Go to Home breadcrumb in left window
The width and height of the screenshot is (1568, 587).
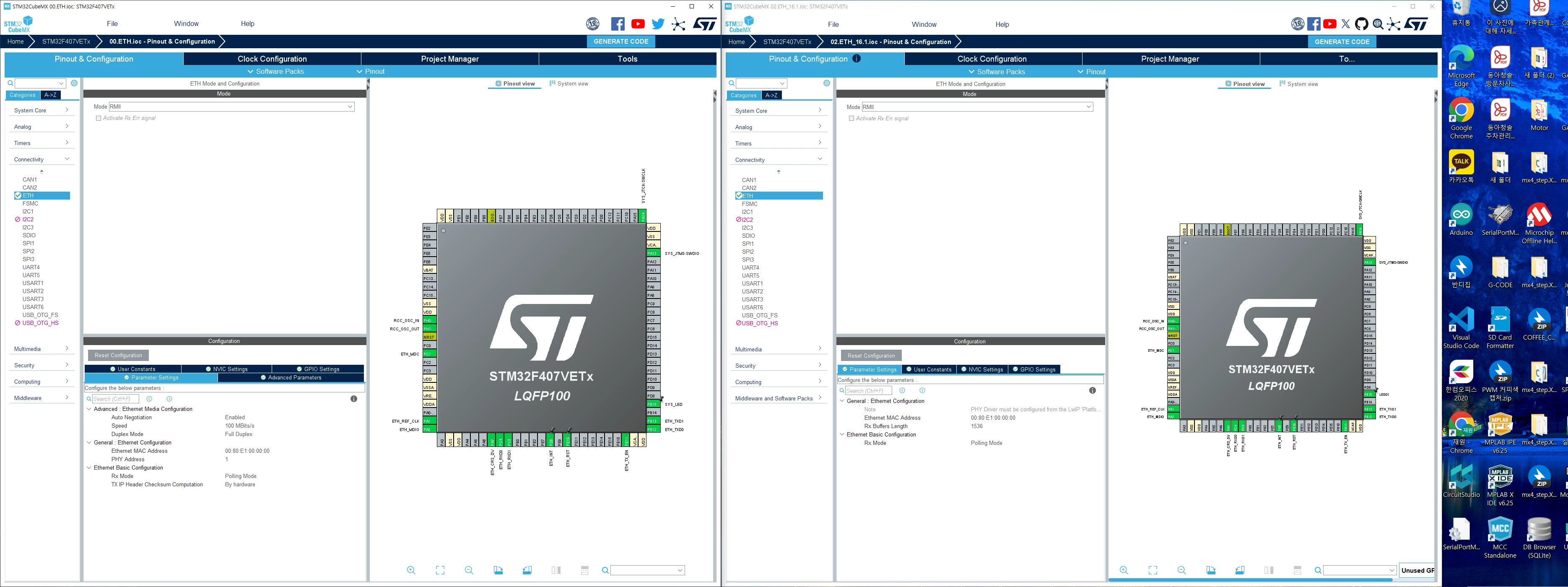click(x=15, y=42)
